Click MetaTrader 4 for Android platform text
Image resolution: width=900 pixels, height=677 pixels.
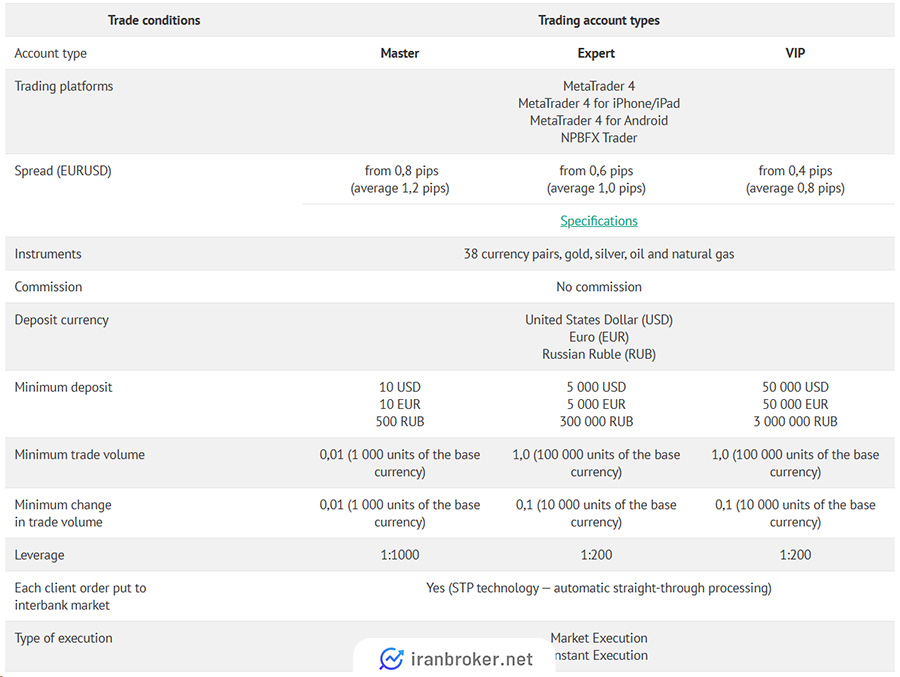599,121
